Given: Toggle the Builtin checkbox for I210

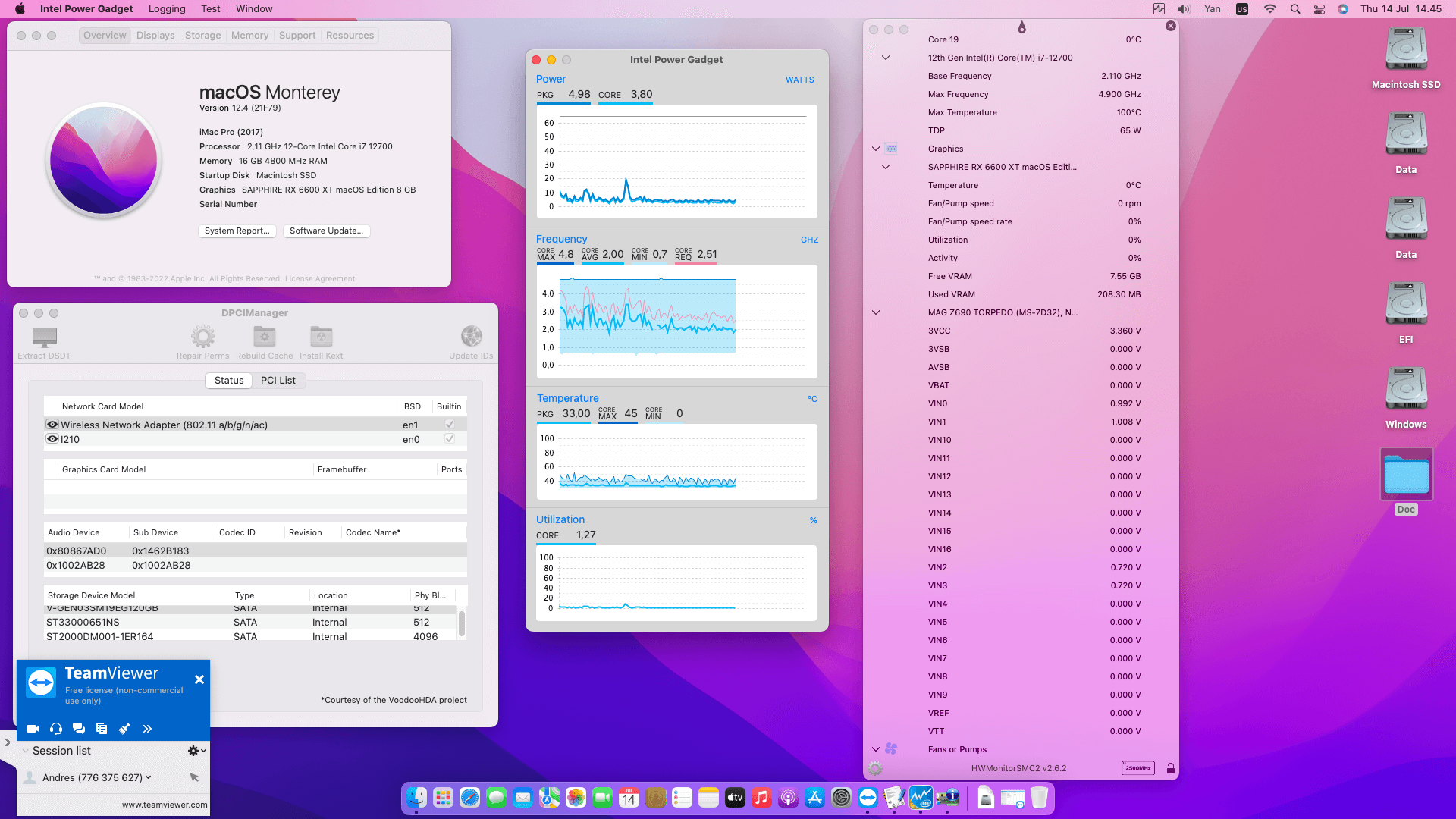Looking at the screenshot, I should tap(450, 439).
